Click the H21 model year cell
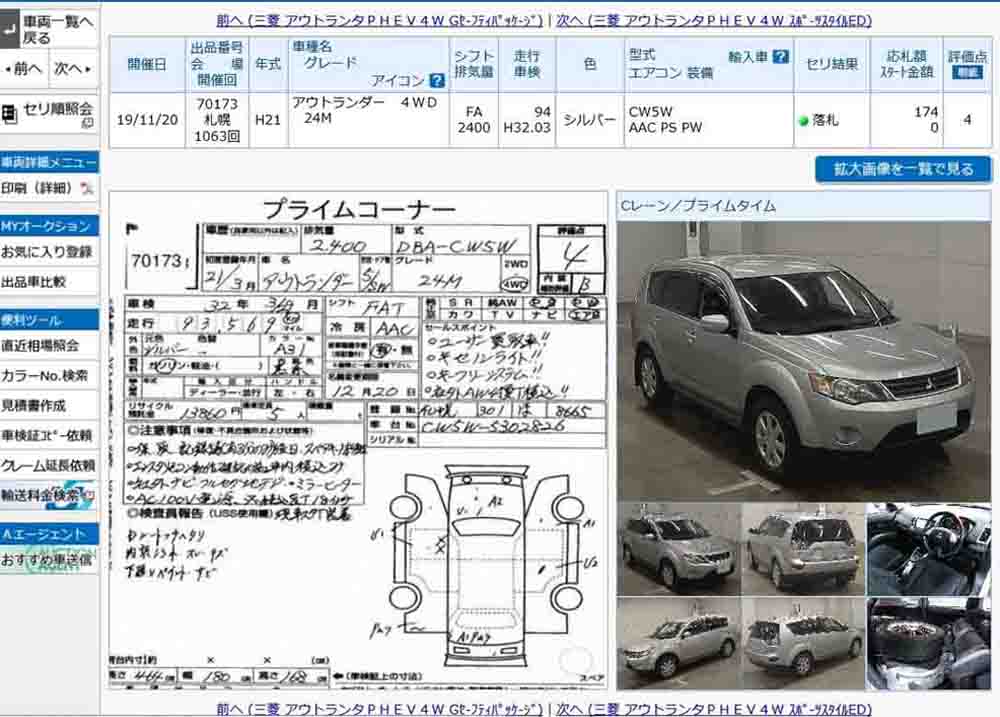Image resolution: width=1000 pixels, height=717 pixels. (268, 120)
